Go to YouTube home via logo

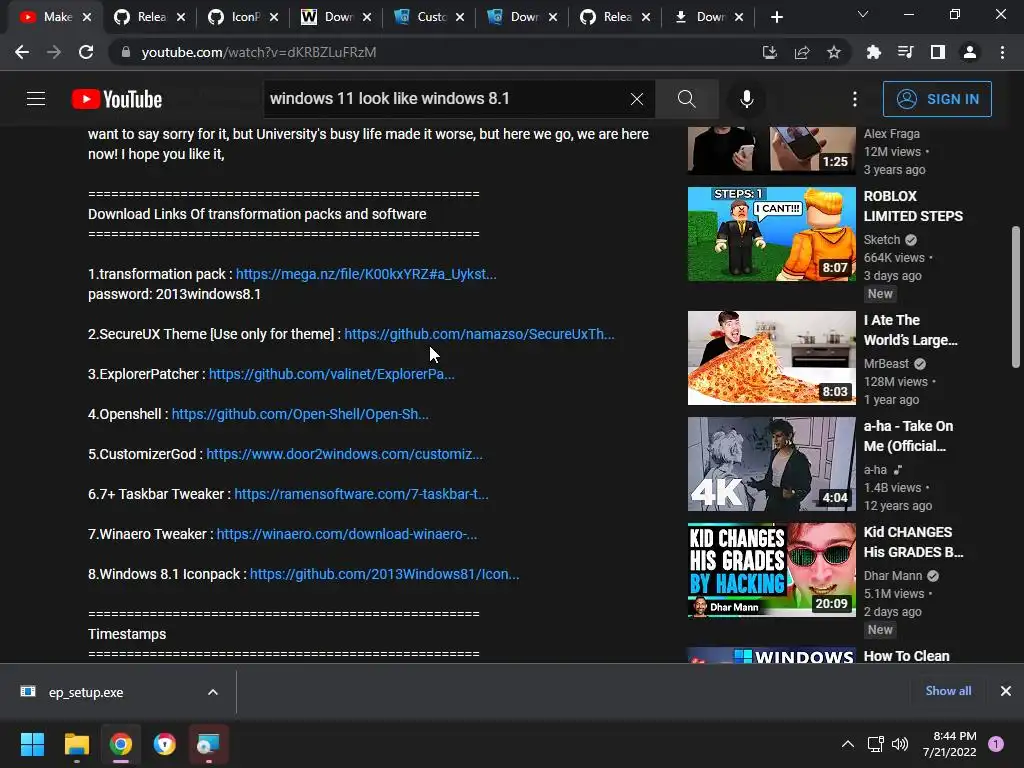pos(117,99)
